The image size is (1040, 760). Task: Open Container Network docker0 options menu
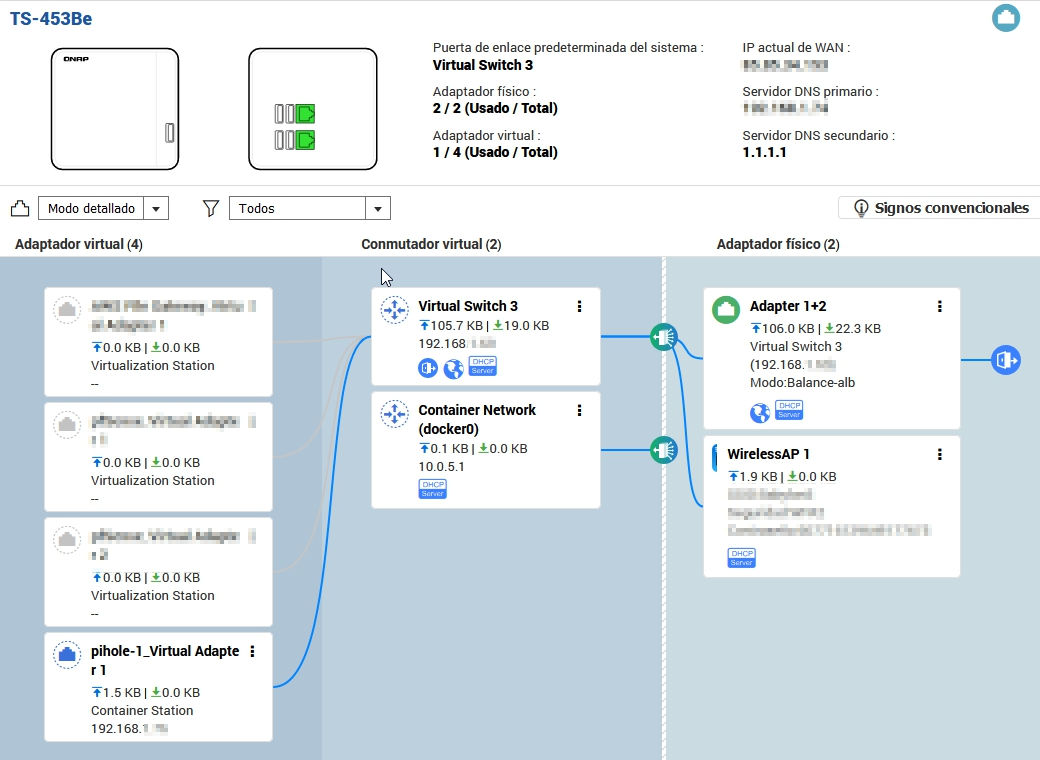click(579, 410)
